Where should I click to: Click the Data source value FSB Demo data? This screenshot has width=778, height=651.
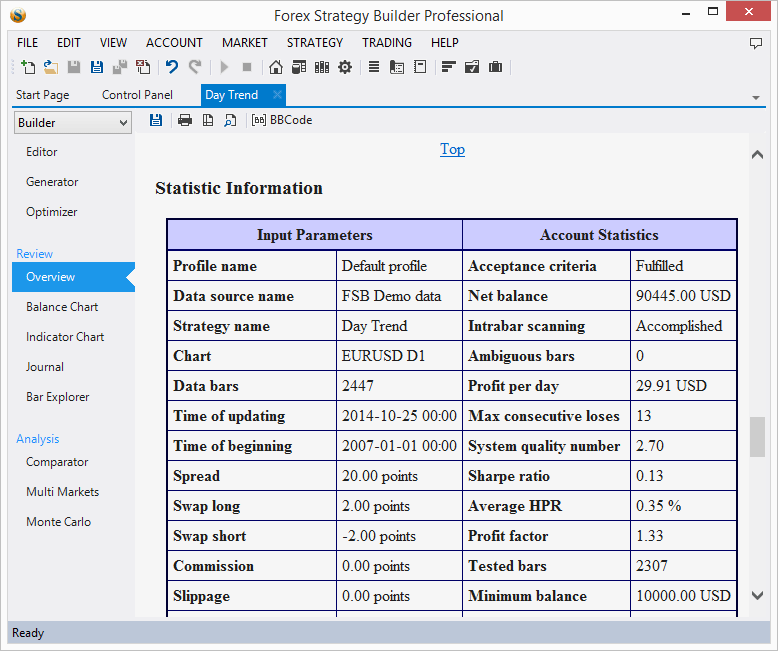[x=391, y=296]
